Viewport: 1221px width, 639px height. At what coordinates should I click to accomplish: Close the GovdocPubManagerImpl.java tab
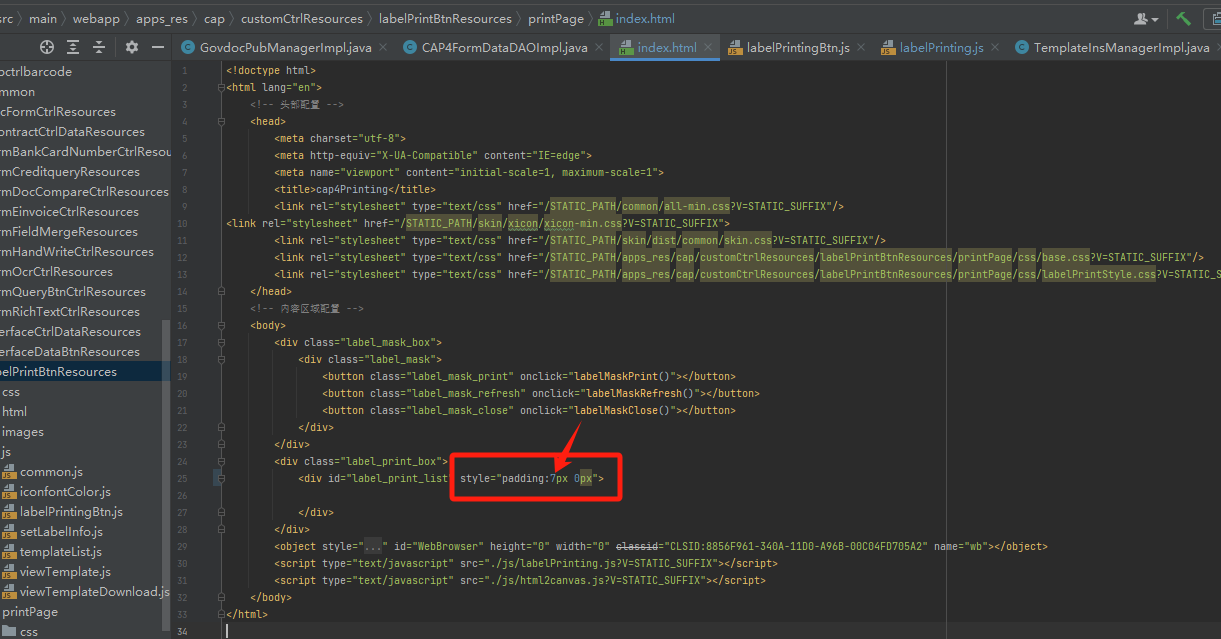(x=385, y=47)
